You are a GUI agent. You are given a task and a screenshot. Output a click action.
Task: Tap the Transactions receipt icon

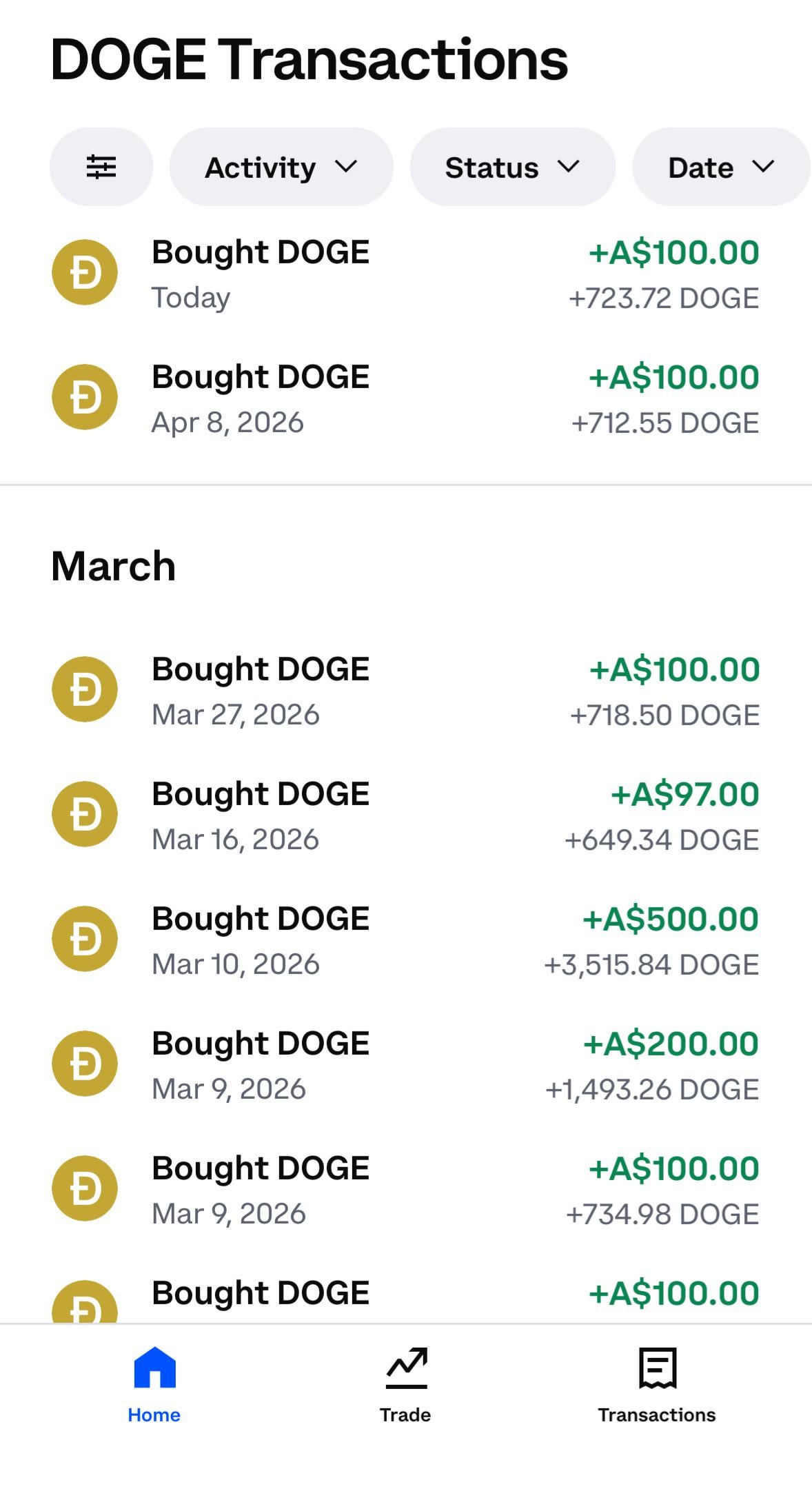pyautogui.click(x=657, y=1367)
